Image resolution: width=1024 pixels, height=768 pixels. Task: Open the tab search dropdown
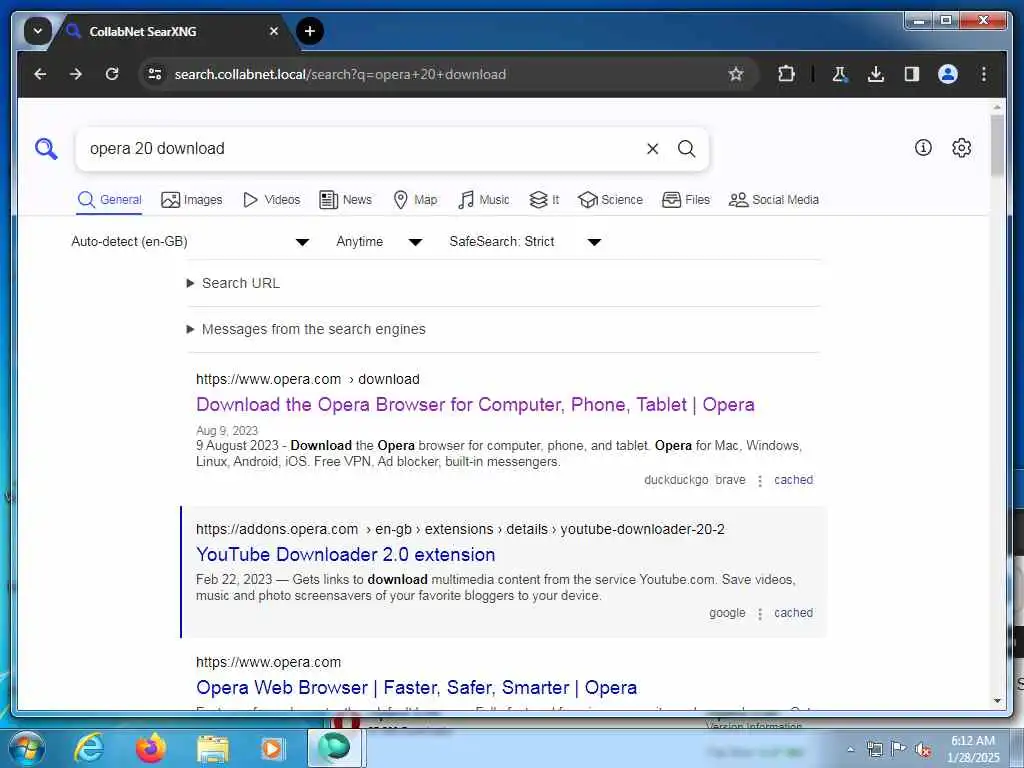(x=38, y=31)
